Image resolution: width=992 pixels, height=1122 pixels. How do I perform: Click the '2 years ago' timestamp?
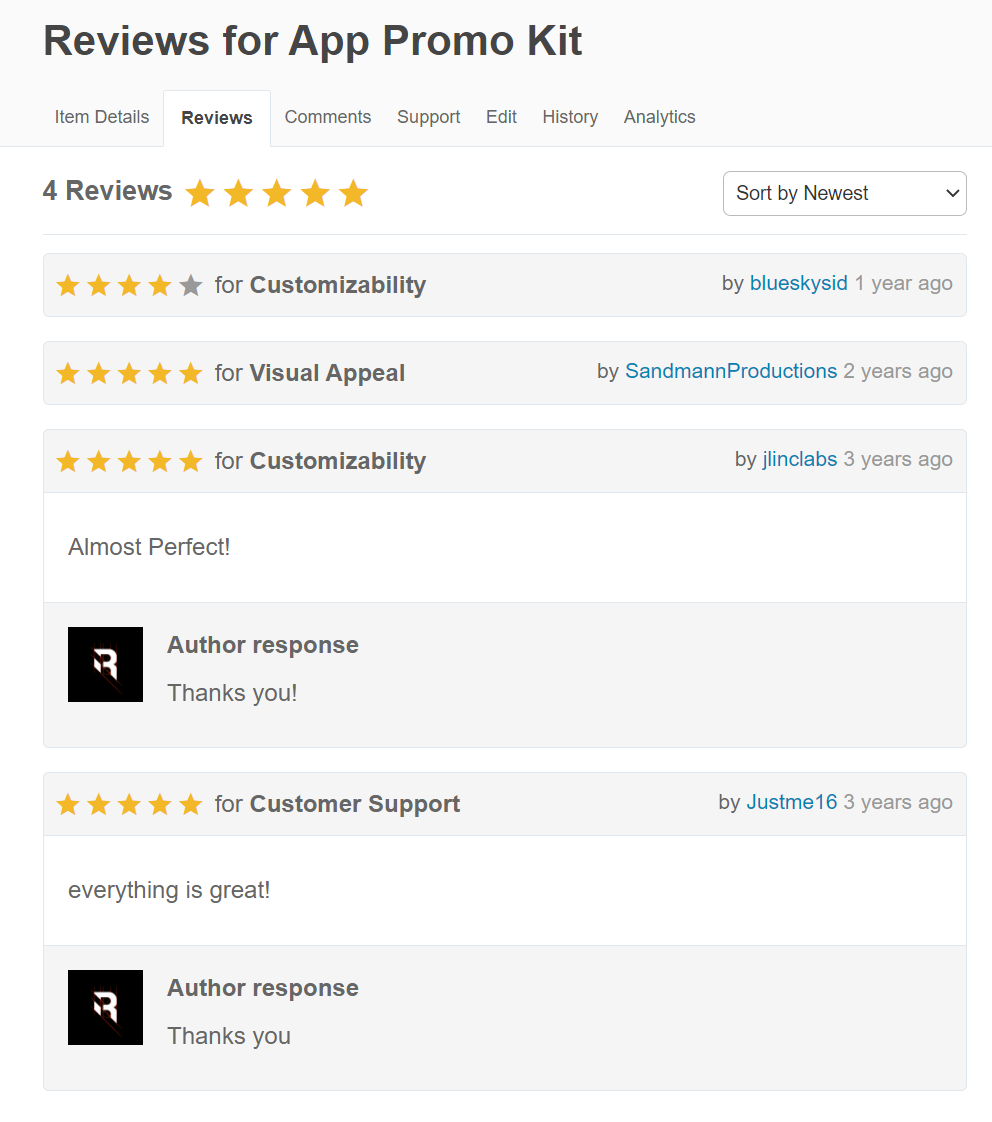point(898,371)
